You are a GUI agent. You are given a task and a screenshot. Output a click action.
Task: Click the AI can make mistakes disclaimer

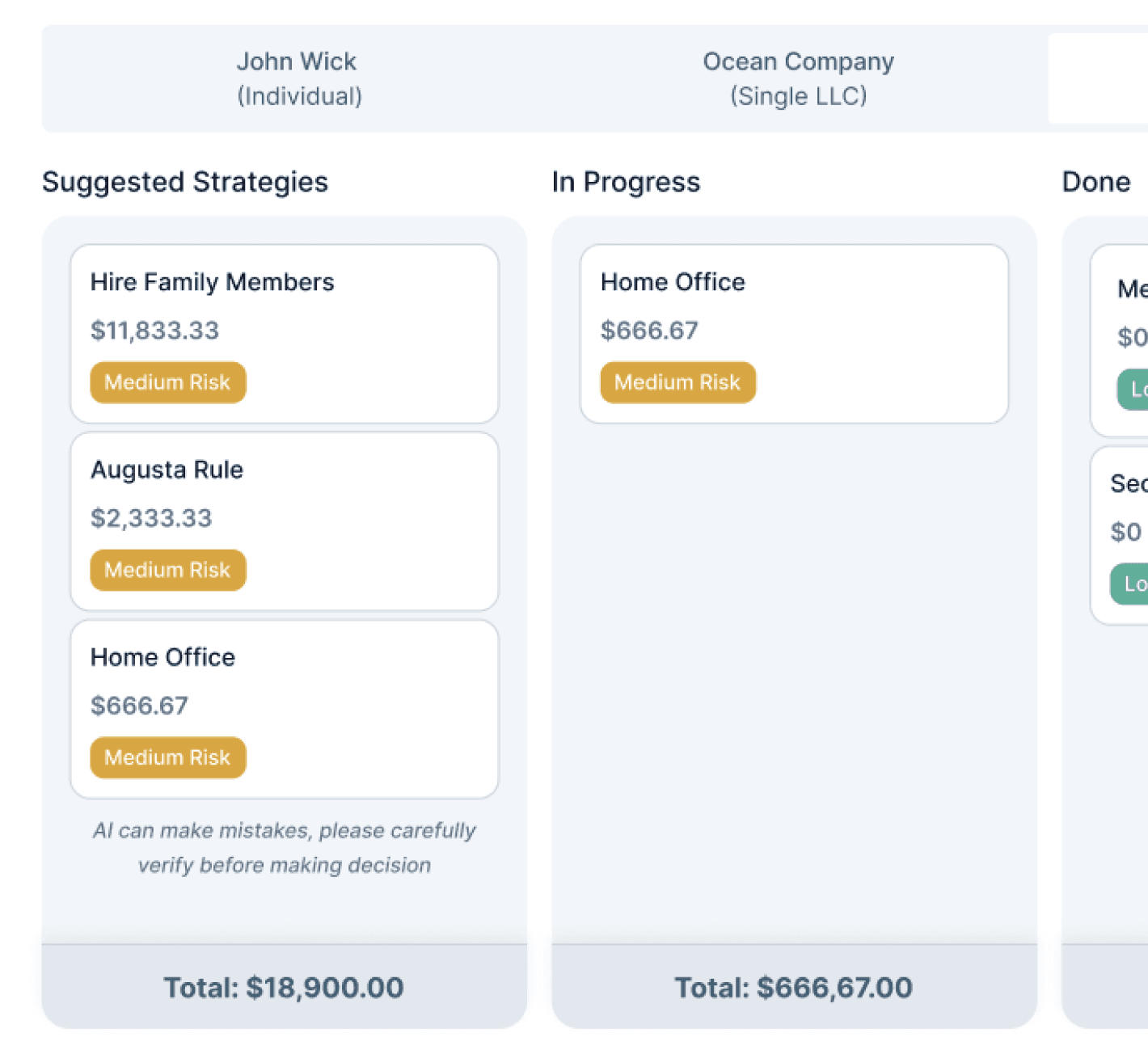(284, 847)
